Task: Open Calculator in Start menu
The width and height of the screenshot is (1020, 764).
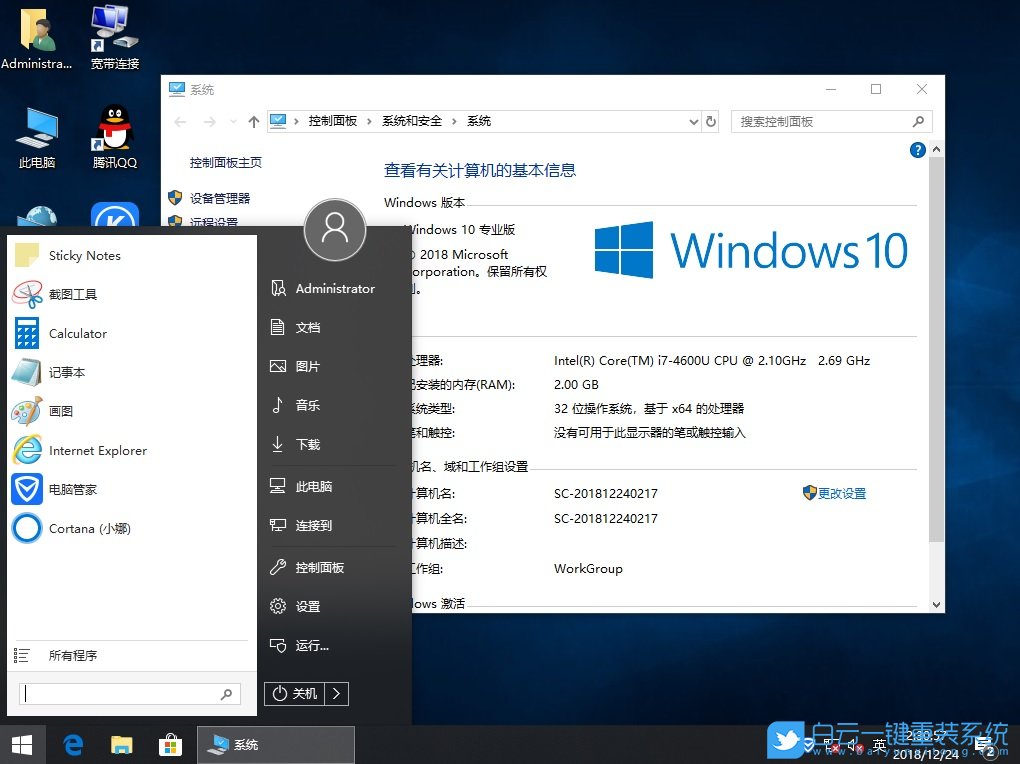Action: coord(77,333)
